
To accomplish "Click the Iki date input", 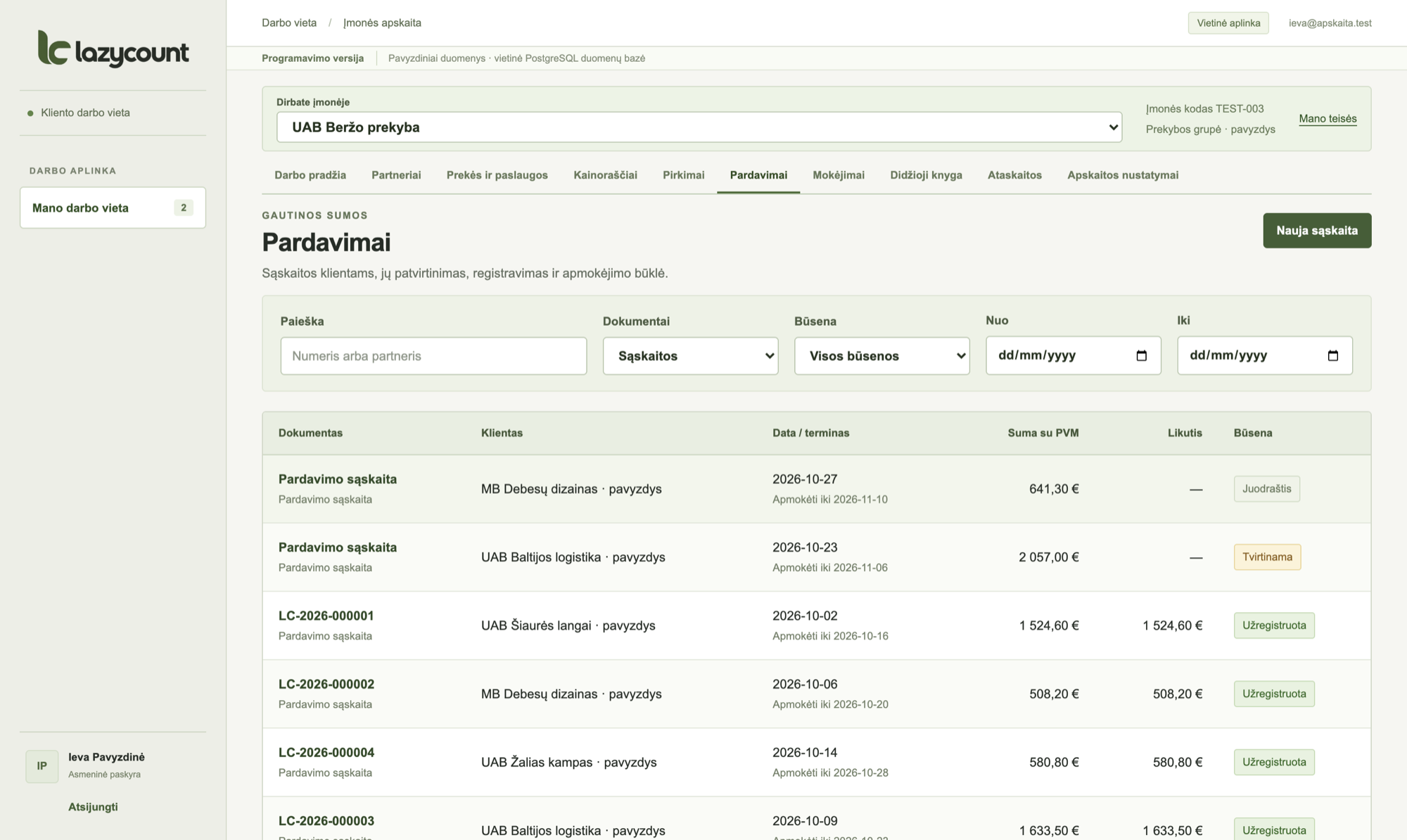I will tap(1264, 355).
